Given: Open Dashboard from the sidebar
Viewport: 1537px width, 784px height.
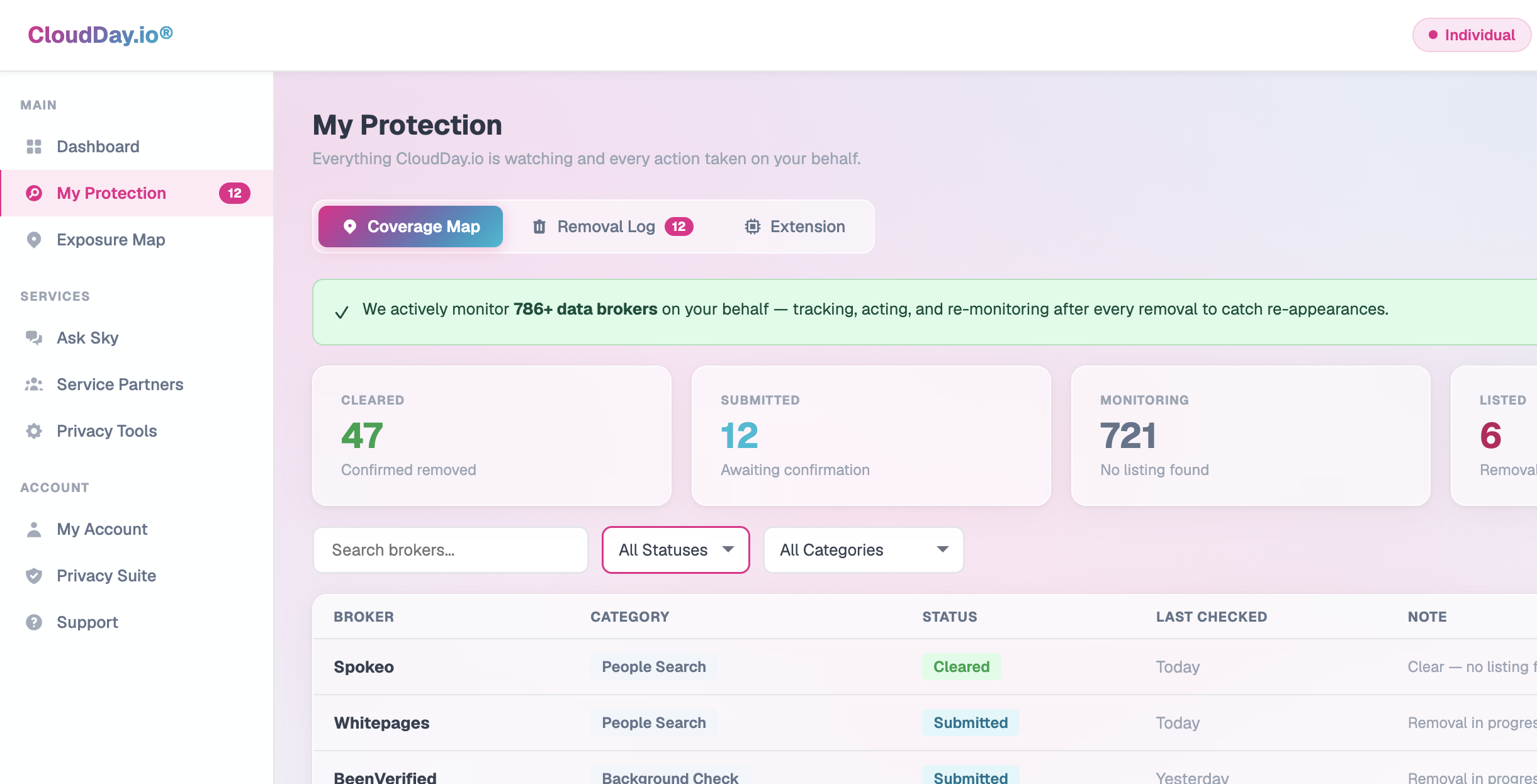Looking at the screenshot, I should [137, 147].
